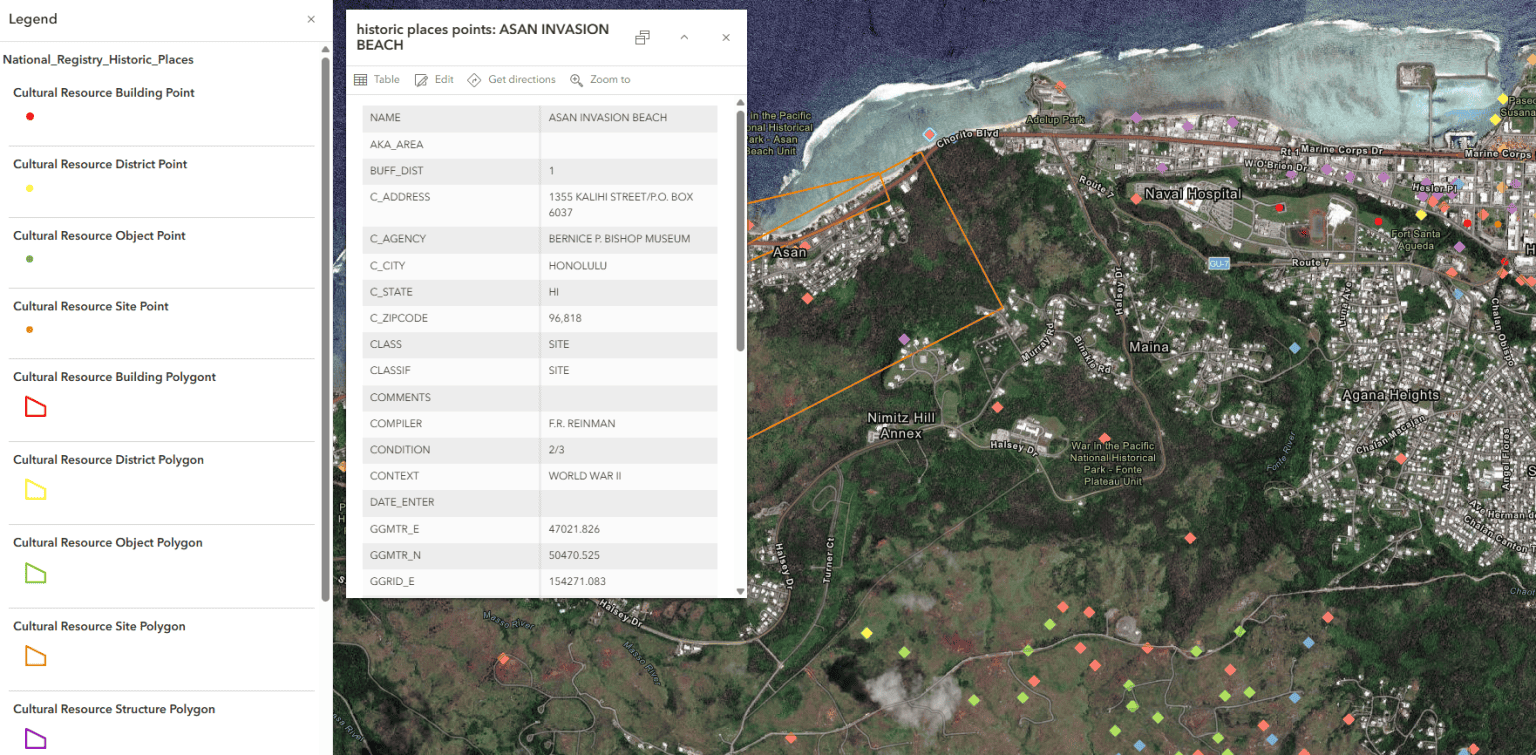
Task: Click the purple Cultural Resource Structure Polygon symbol
Action: (x=34, y=737)
